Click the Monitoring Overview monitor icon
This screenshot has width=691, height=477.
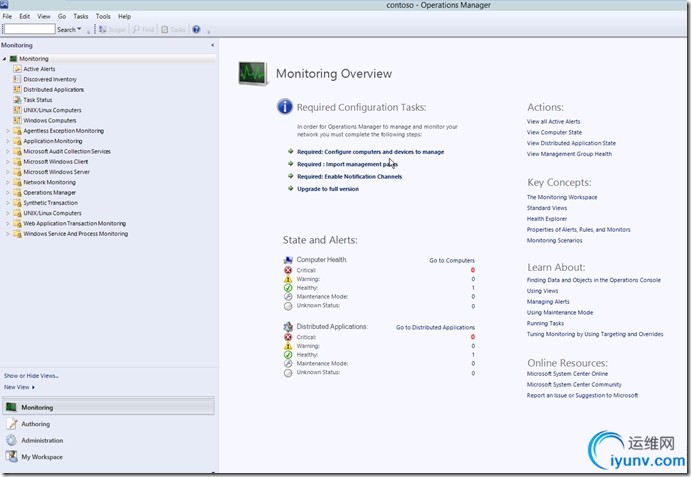tap(253, 74)
